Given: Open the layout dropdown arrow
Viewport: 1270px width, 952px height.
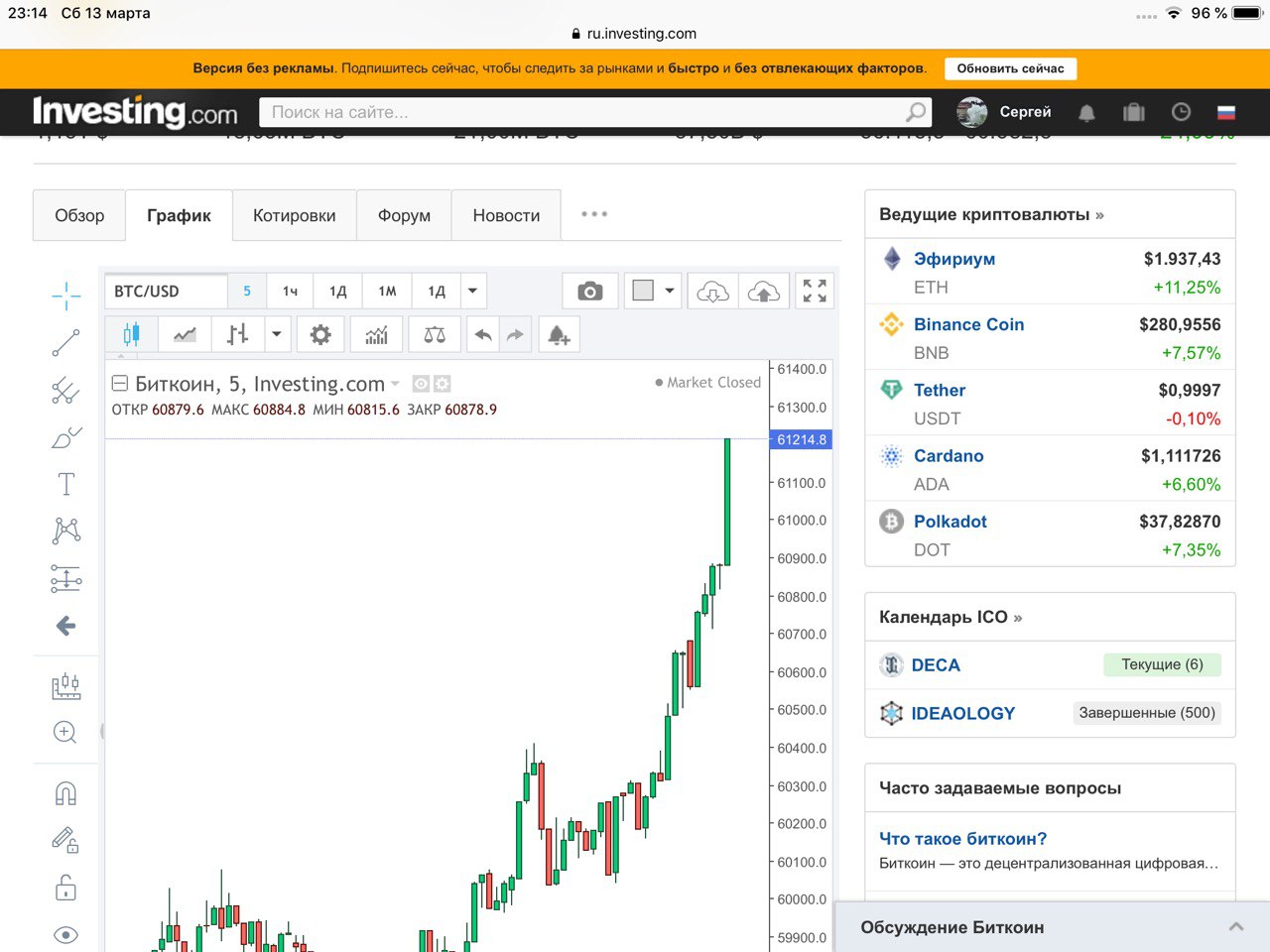Looking at the screenshot, I should tap(670, 291).
